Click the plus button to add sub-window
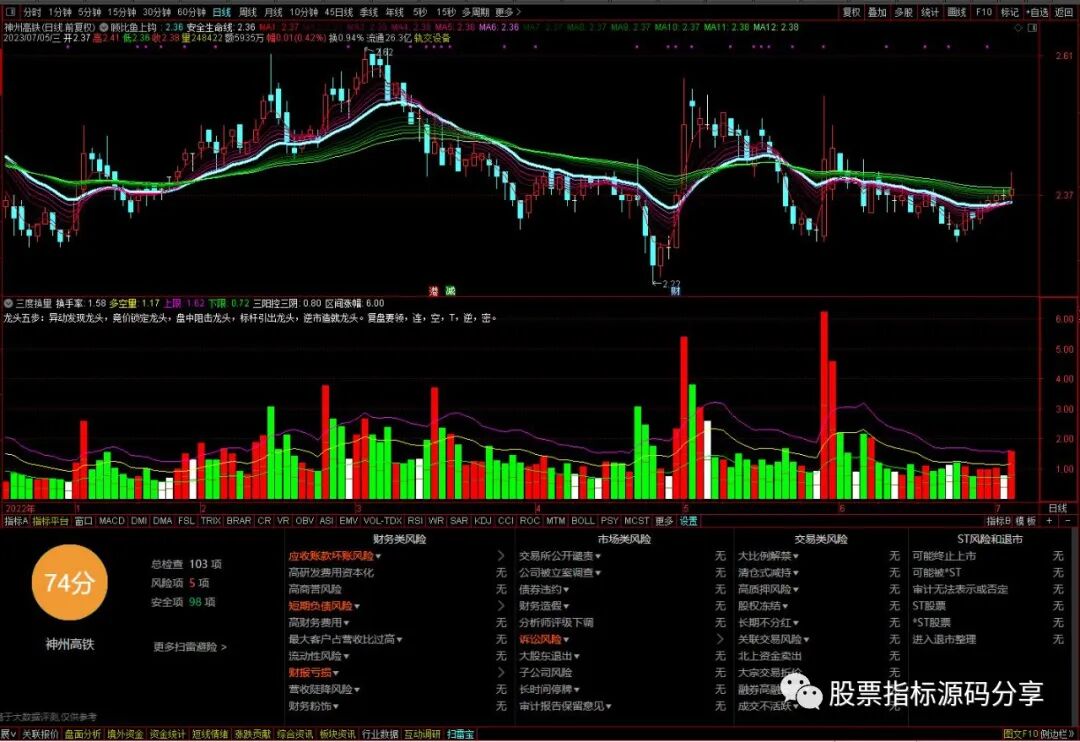 point(1050,521)
